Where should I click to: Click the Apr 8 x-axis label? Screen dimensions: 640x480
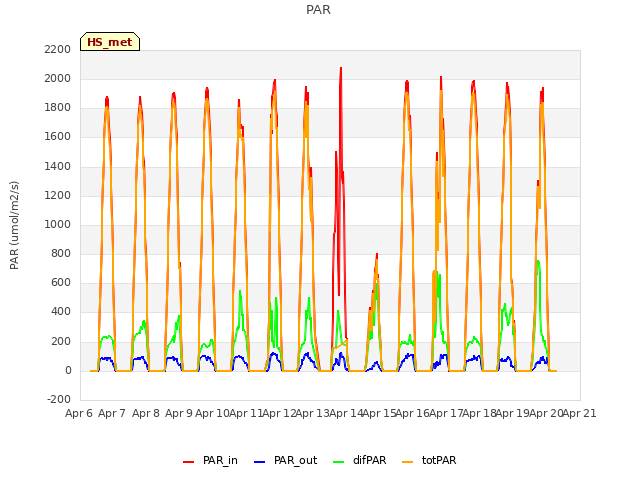[146, 413]
